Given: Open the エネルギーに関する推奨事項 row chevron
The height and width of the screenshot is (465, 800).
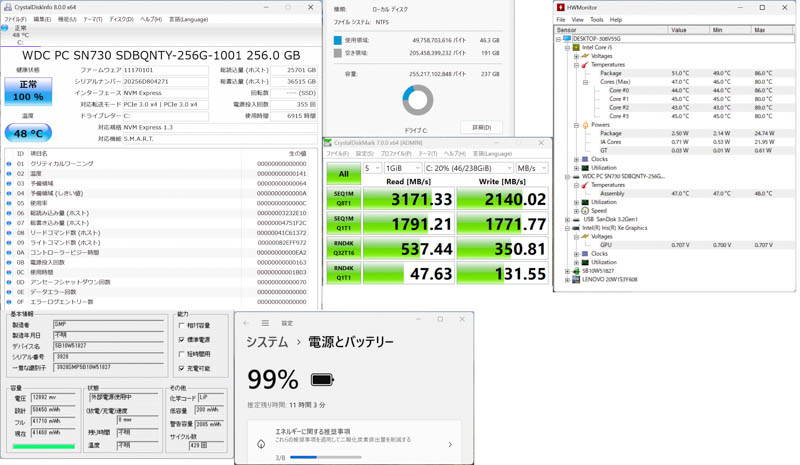Looking at the screenshot, I should [450, 445].
